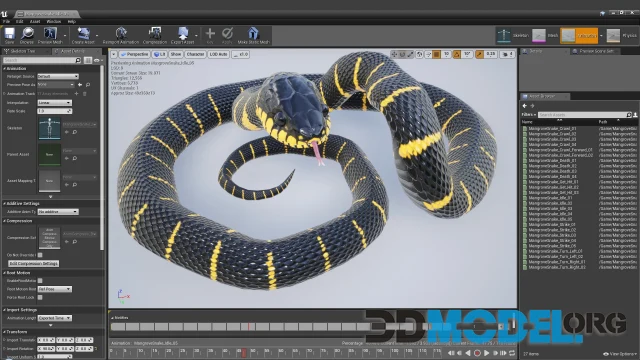Click the use-selected arrow beside Preview Pose Asset
The height and width of the screenshot is (360, 640).
click(80, 85)
